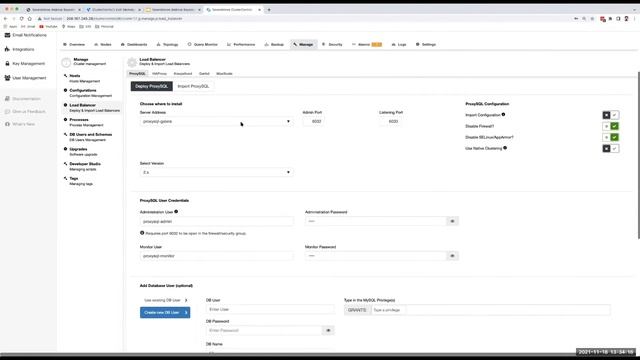Open What's New sidebar link
Screen dimensions: 640x360
(20, 124)
